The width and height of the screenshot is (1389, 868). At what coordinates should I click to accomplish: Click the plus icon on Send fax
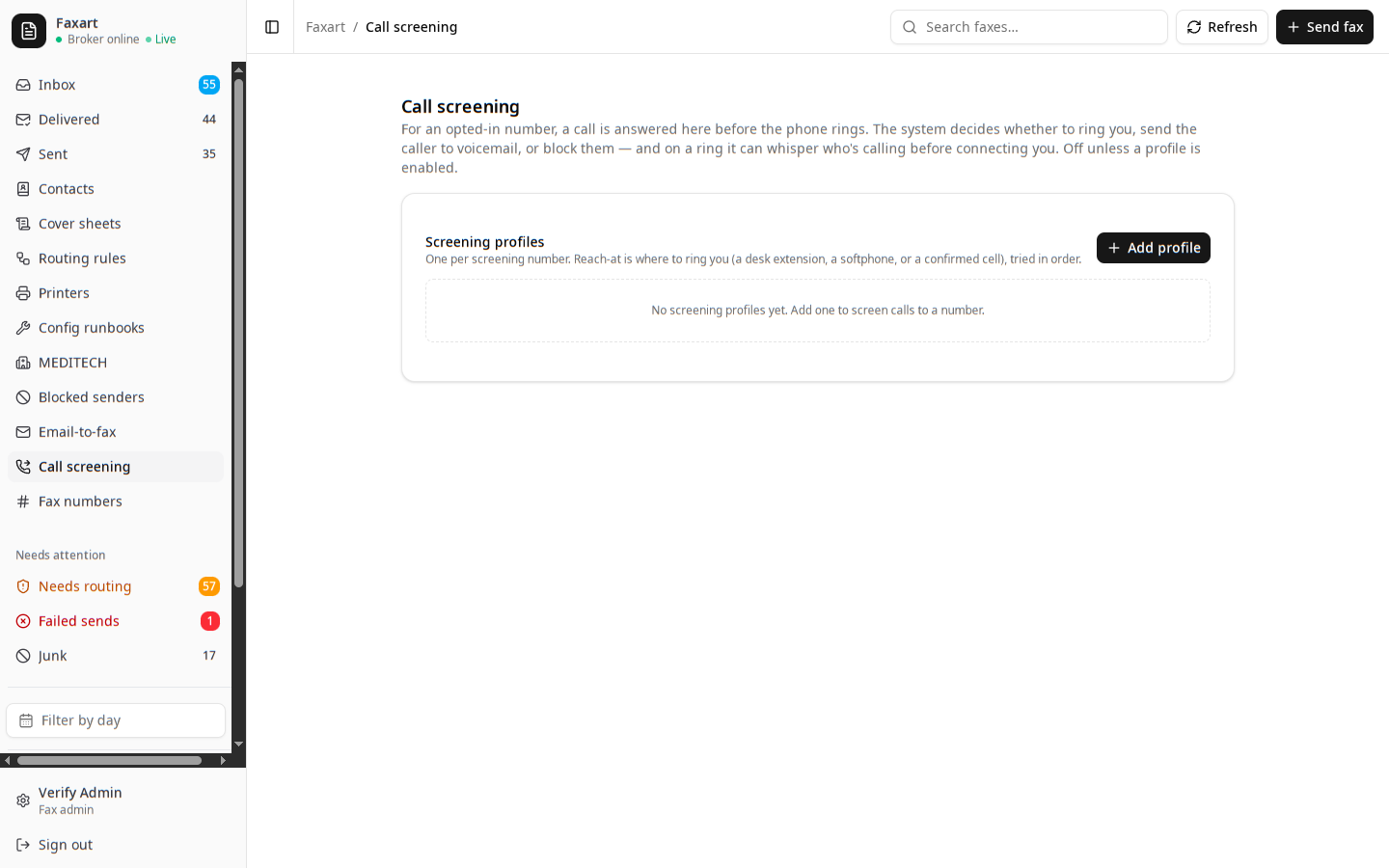[1294, 27]
